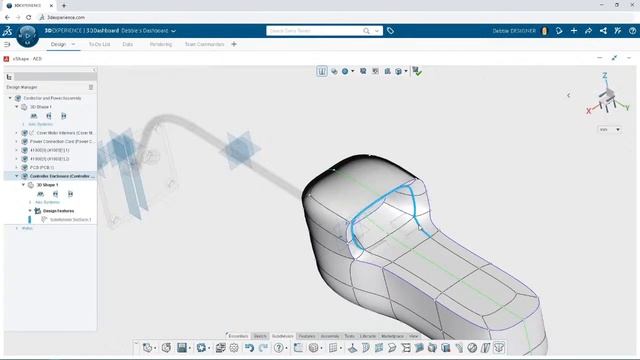The image size is (640, 360).
Task: Select the Features toolbar tab
Action: point(307,336)
